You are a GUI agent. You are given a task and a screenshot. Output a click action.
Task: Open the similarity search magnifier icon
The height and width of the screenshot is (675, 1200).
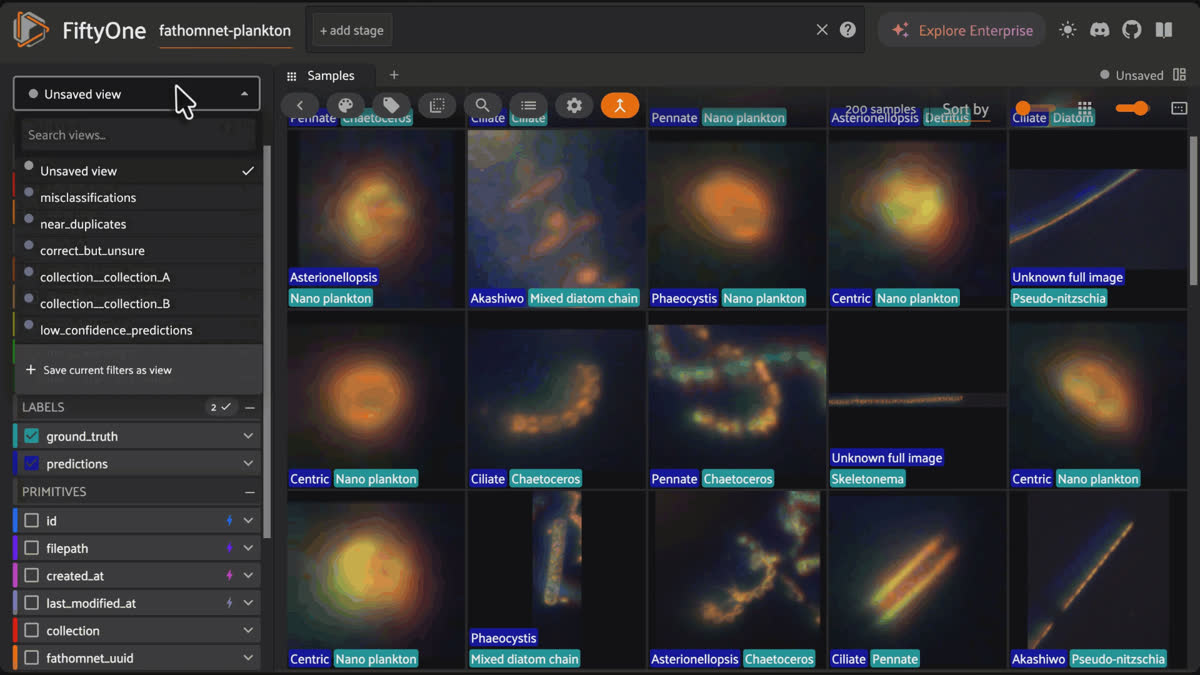click(x=483, y=105)
